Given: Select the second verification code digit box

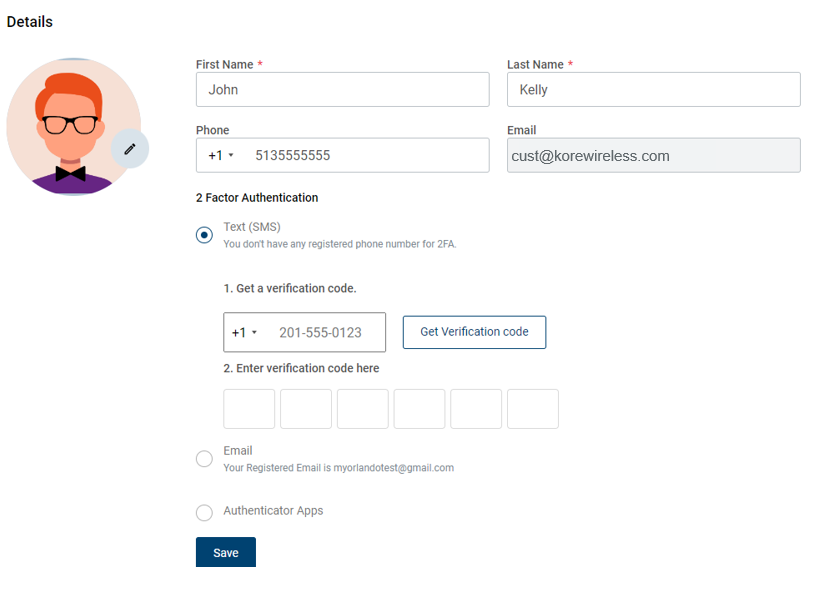Looking at the screenshot, I should (x=306, y=409).
